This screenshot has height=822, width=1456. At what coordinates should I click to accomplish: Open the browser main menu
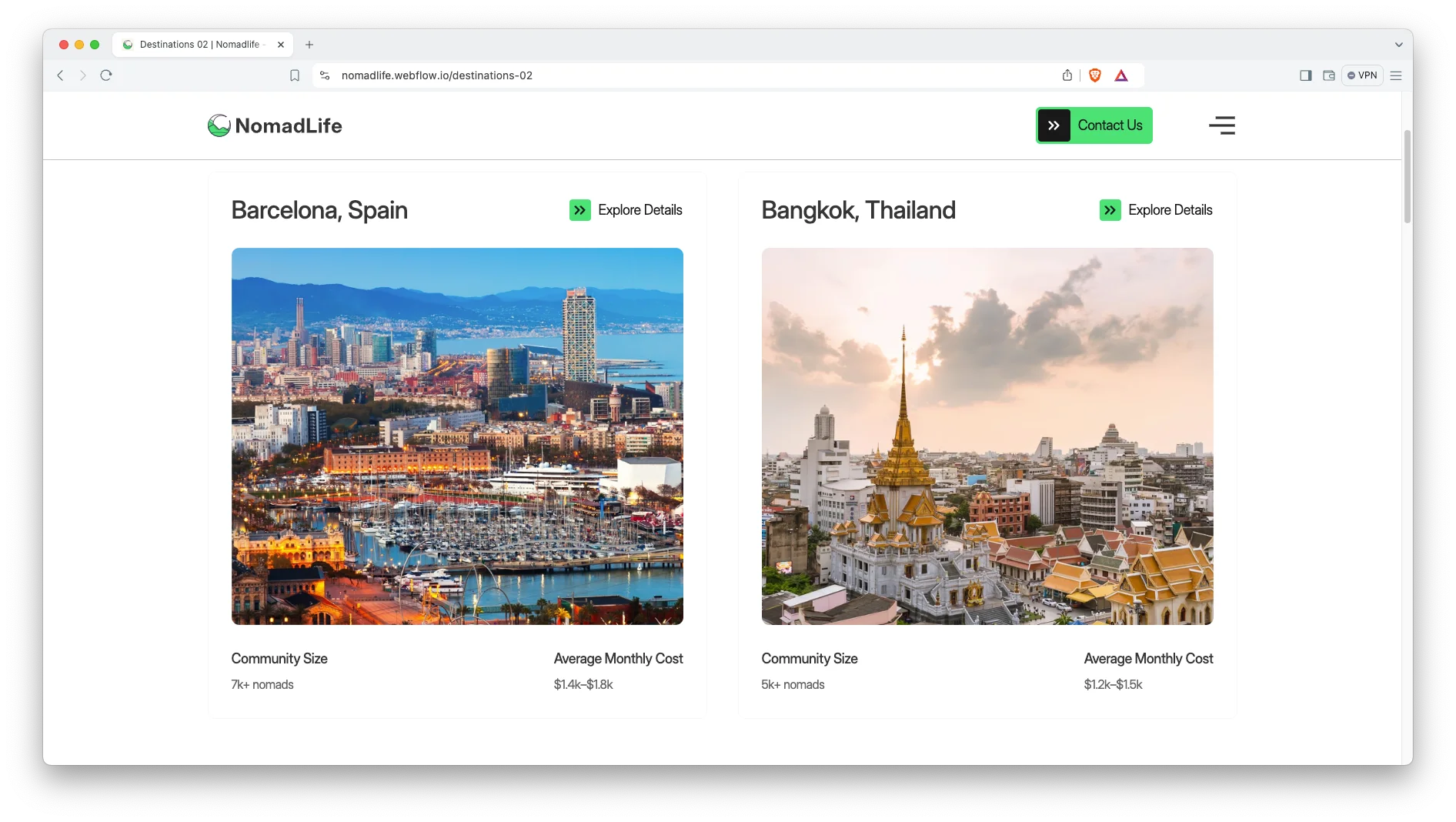tap(1396, 75)
